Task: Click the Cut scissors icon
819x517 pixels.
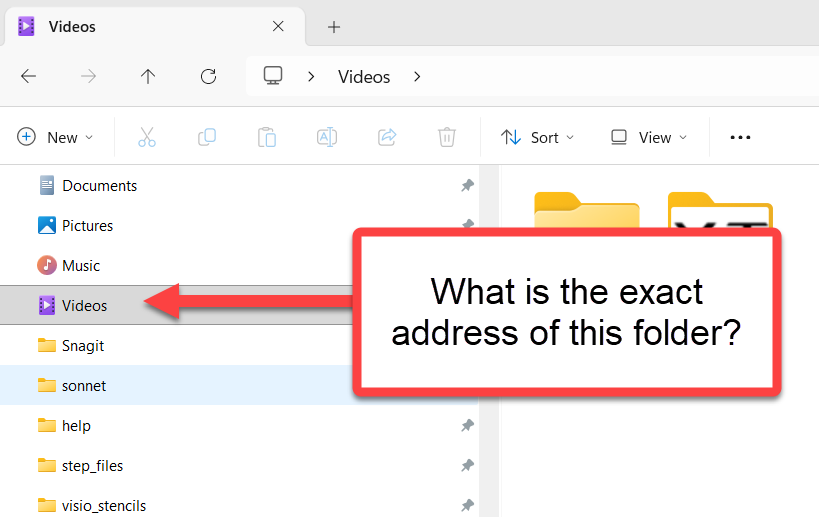Action: pos(147,137)
